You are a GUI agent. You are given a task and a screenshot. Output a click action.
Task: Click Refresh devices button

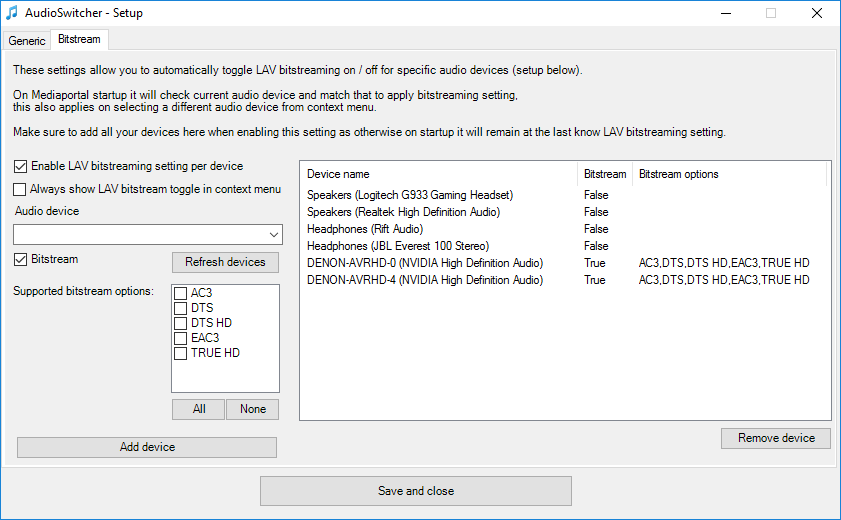pos(225,262)
